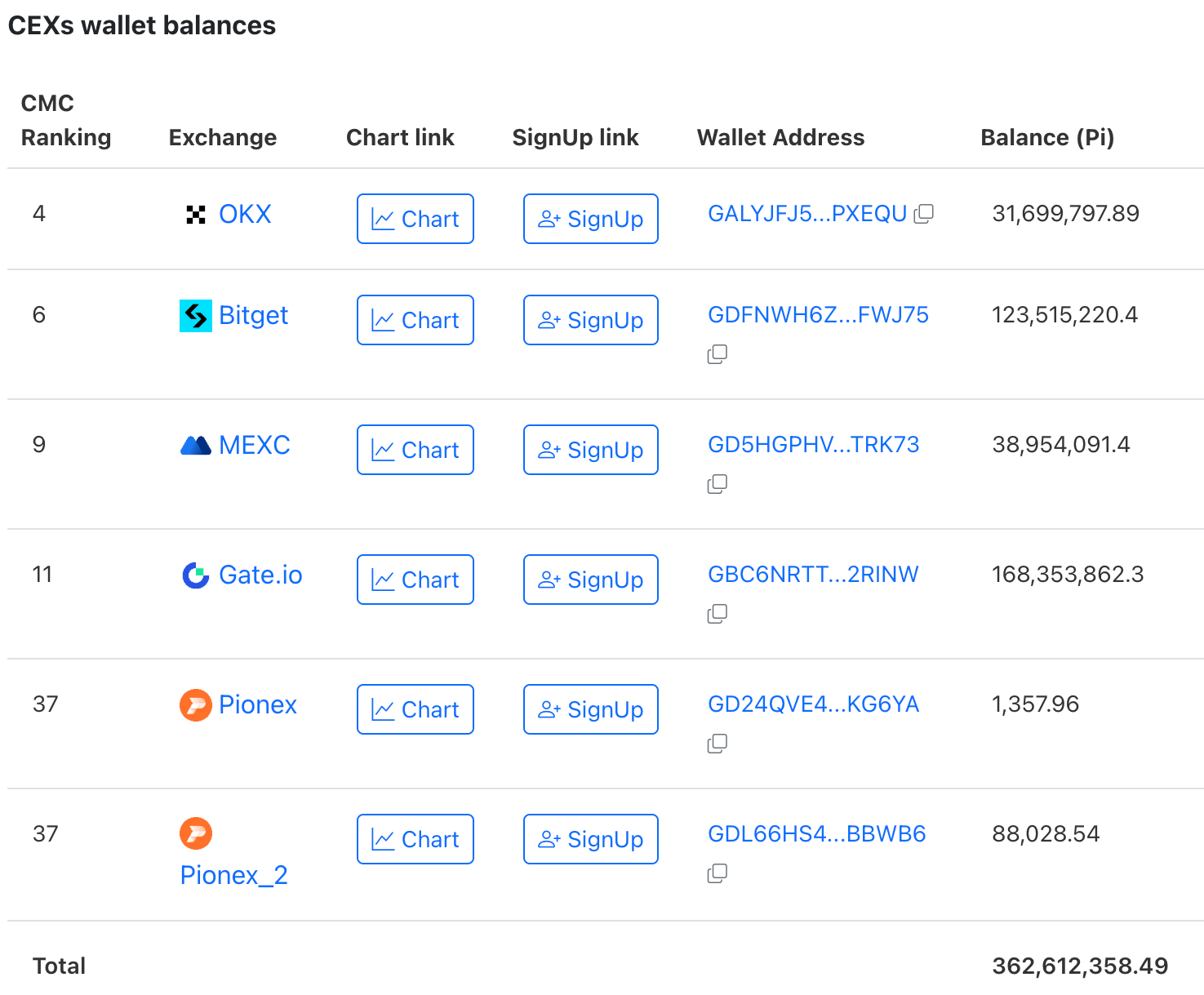Open the Bitget exchange link
Viewport: 1204px width, 995px height.
pos(253,316)
